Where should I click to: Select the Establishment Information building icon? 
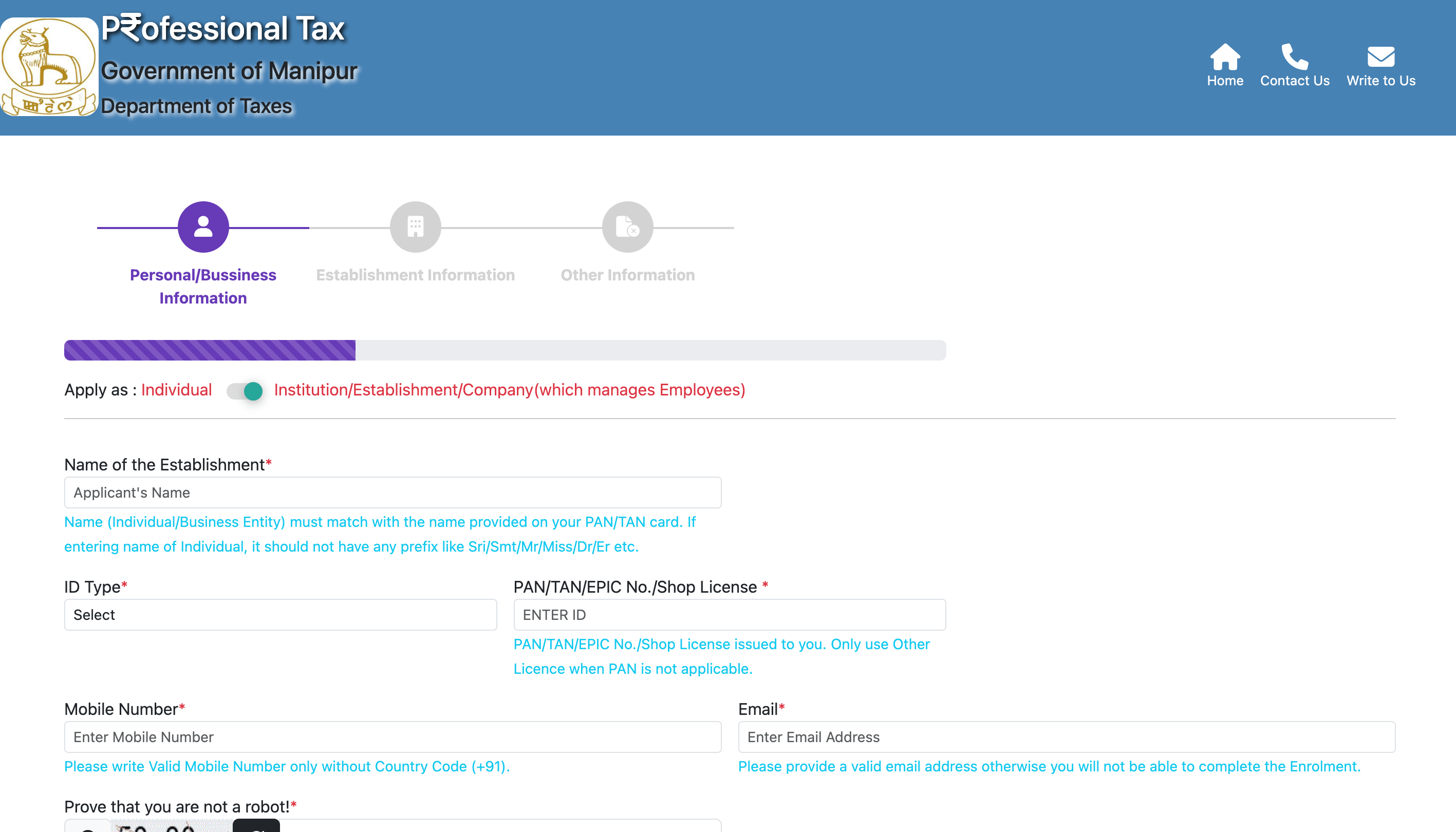[415, 227]
